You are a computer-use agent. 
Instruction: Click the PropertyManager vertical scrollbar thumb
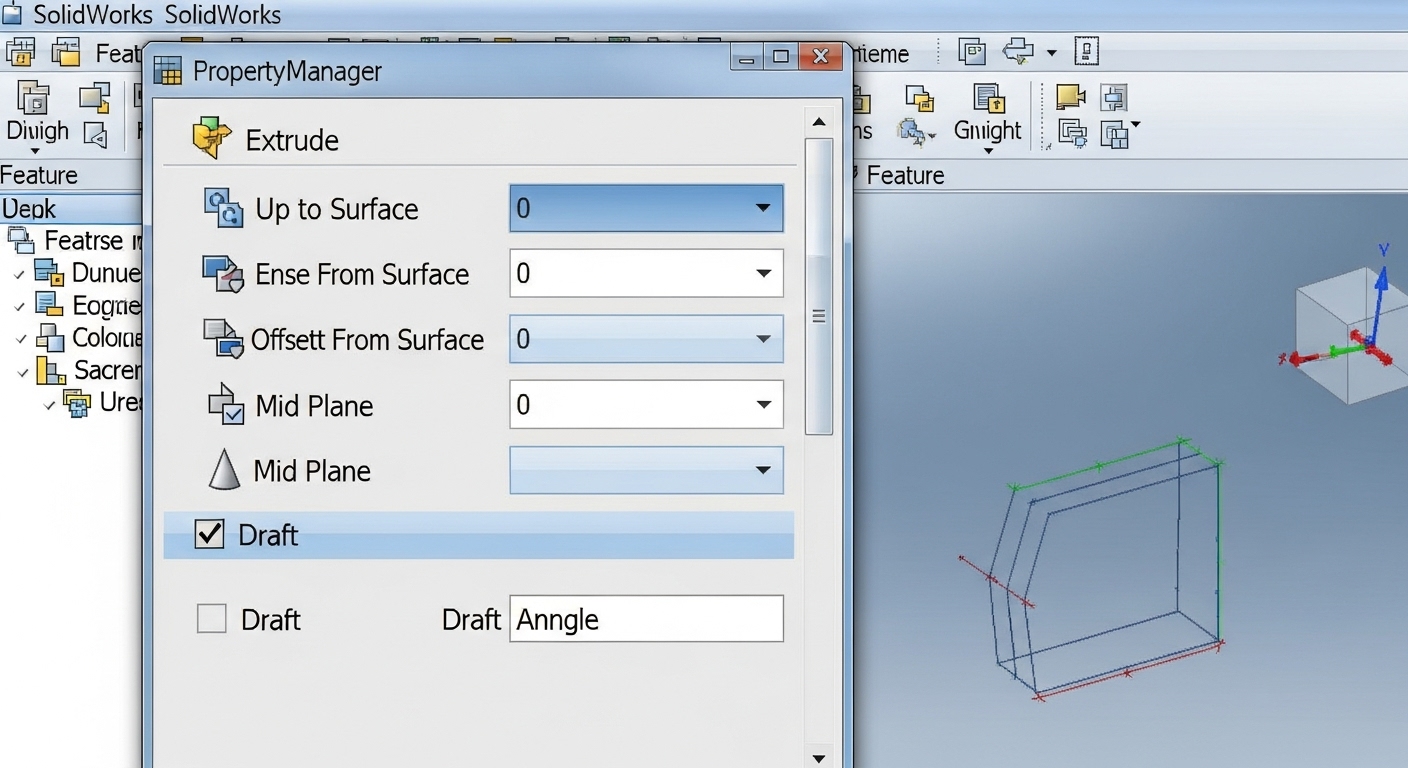[x=819, y=287]
